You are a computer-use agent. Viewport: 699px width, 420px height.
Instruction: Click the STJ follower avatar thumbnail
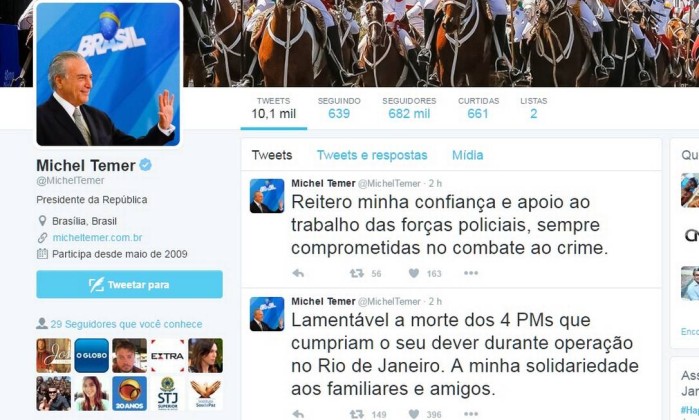167,394
